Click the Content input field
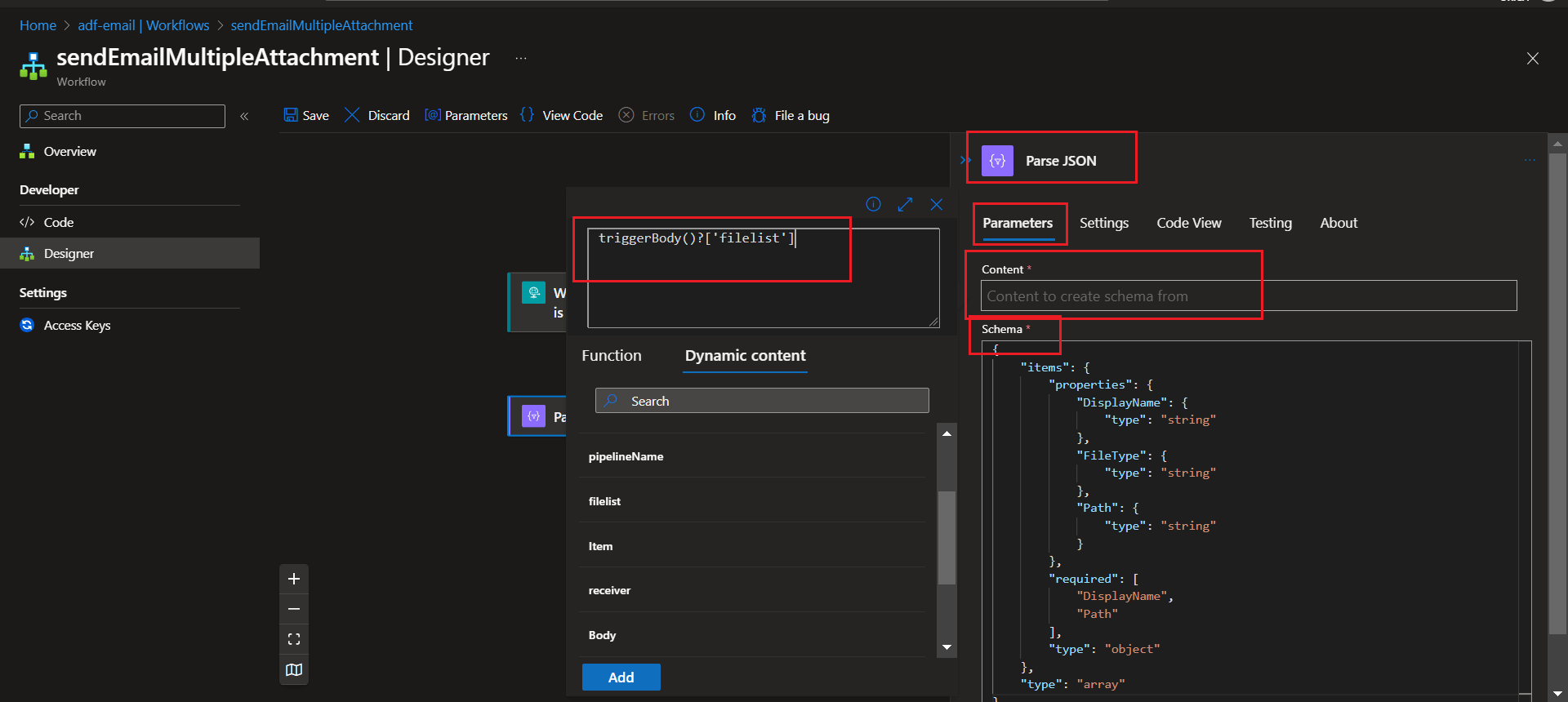 (x=1248, y=296)
